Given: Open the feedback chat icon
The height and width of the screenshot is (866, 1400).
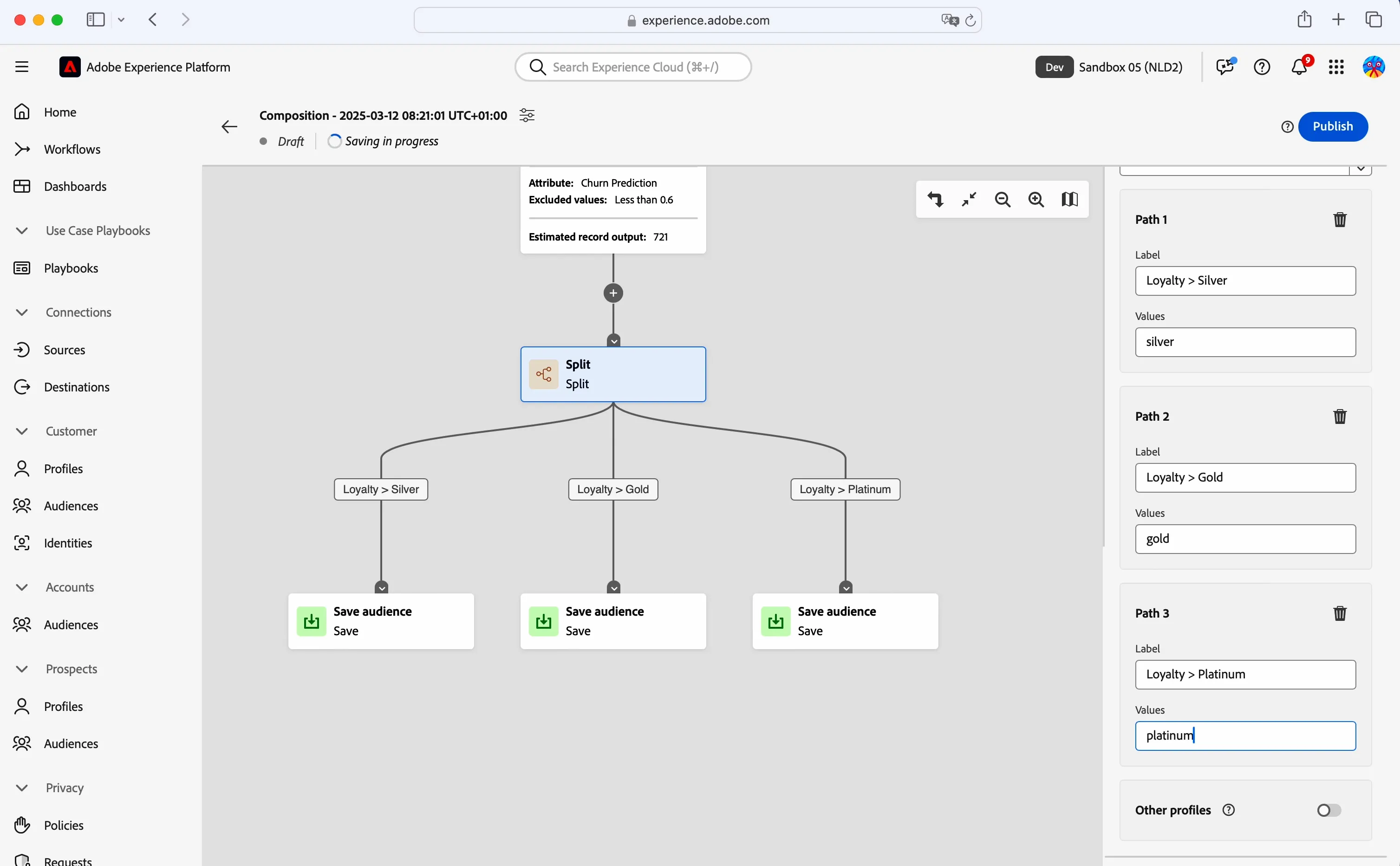Looking at the screenshot, I should point(1225,67).
